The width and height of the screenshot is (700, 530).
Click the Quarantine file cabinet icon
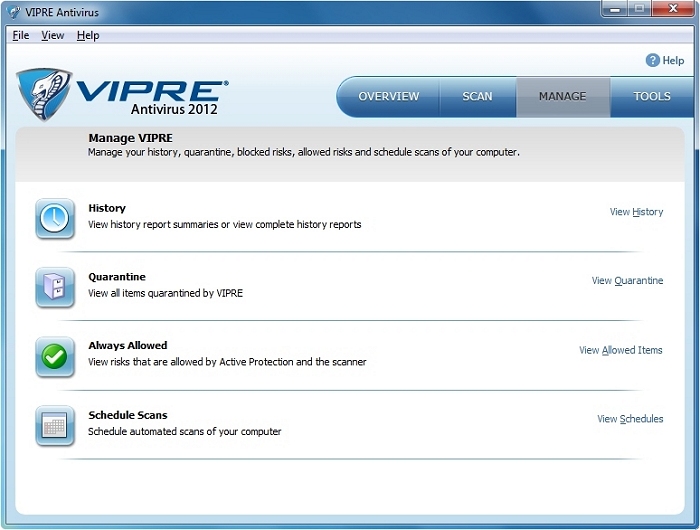(55, 288)
